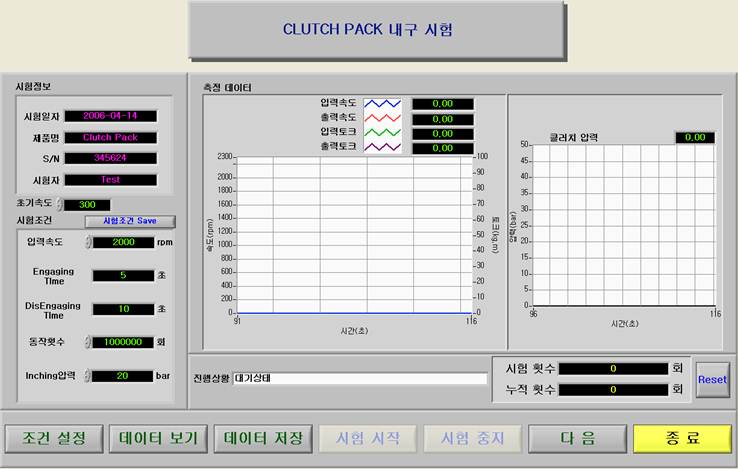Click 출력토크 measured value 0.00 display
738x469 pixels.
point(443,148)
